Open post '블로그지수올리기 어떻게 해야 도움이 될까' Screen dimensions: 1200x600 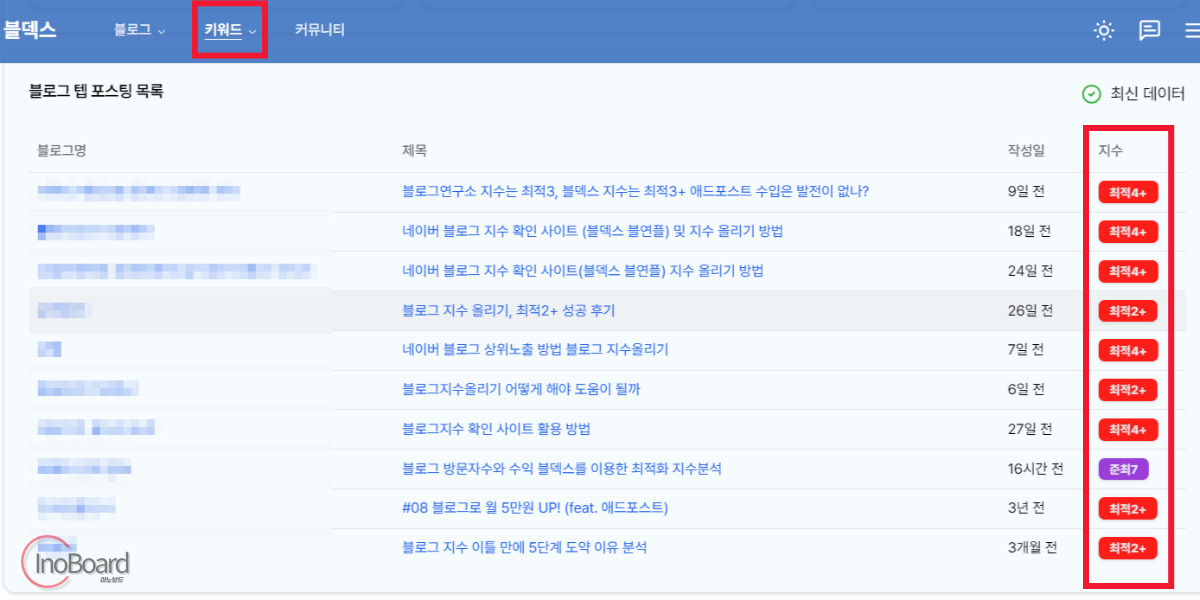[521, 389]
